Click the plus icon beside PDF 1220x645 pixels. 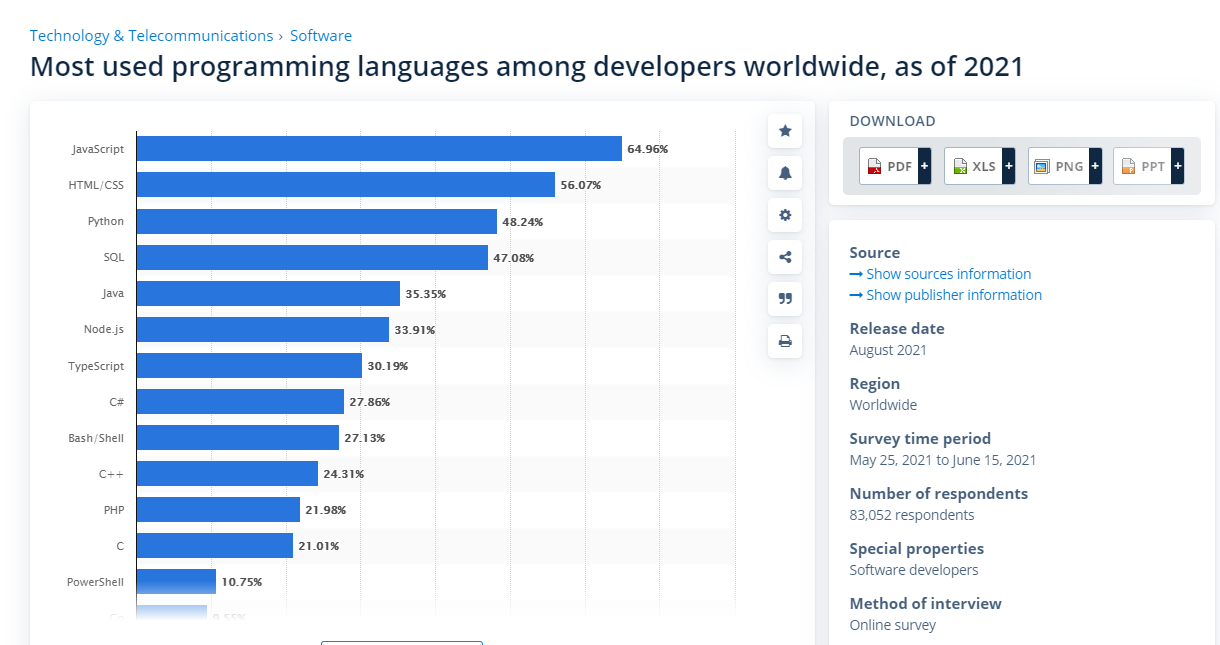coord(924,166)
